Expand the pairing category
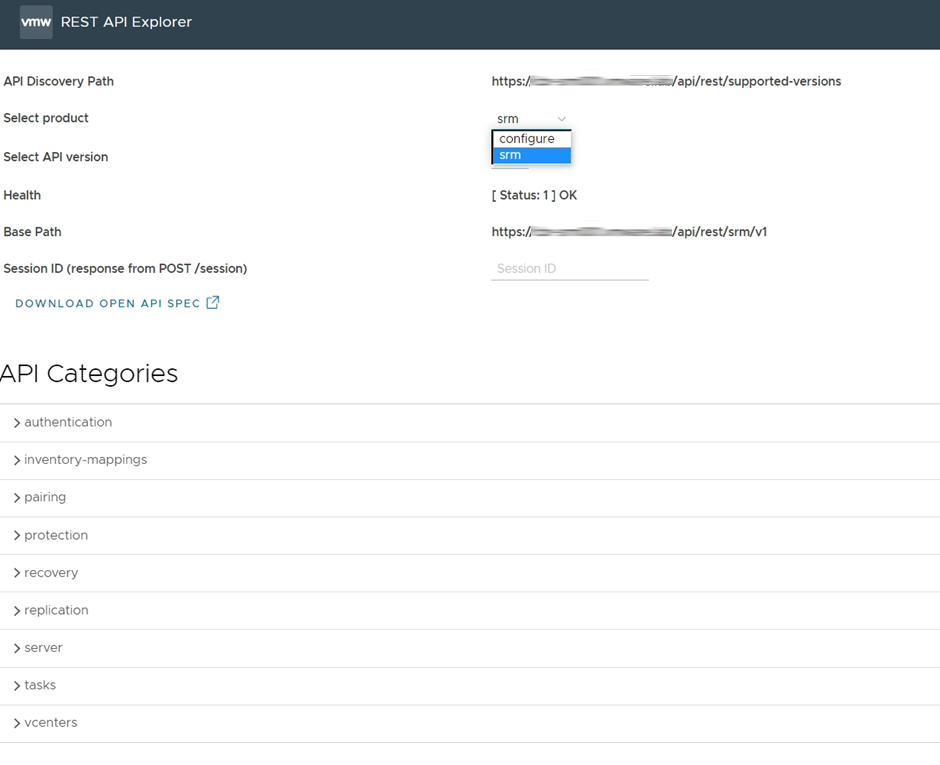Viewport: 940px width, 765px height. click(x=470, y=498)
